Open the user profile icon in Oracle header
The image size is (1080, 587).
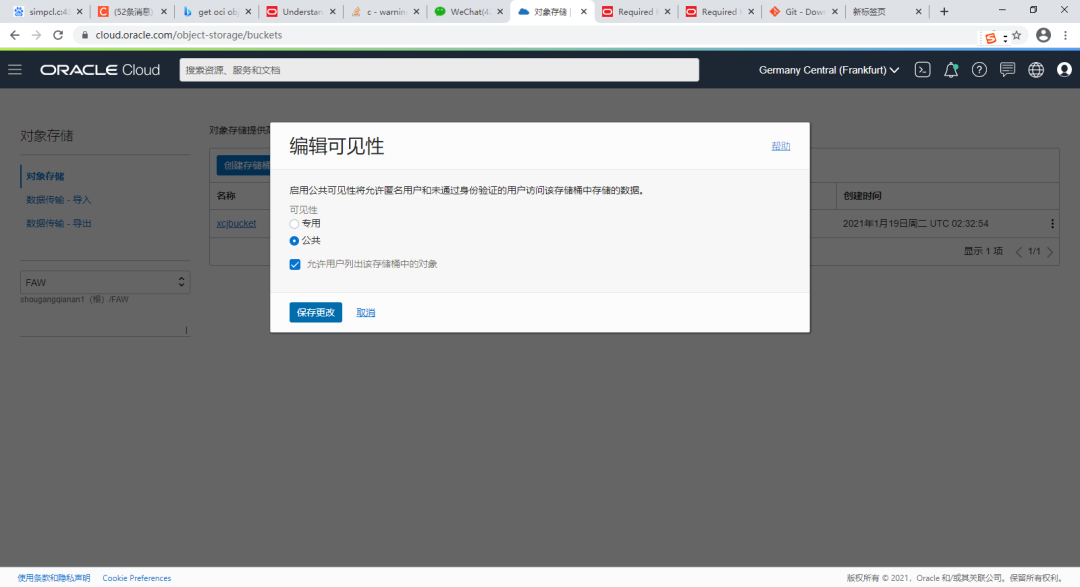1064,70
